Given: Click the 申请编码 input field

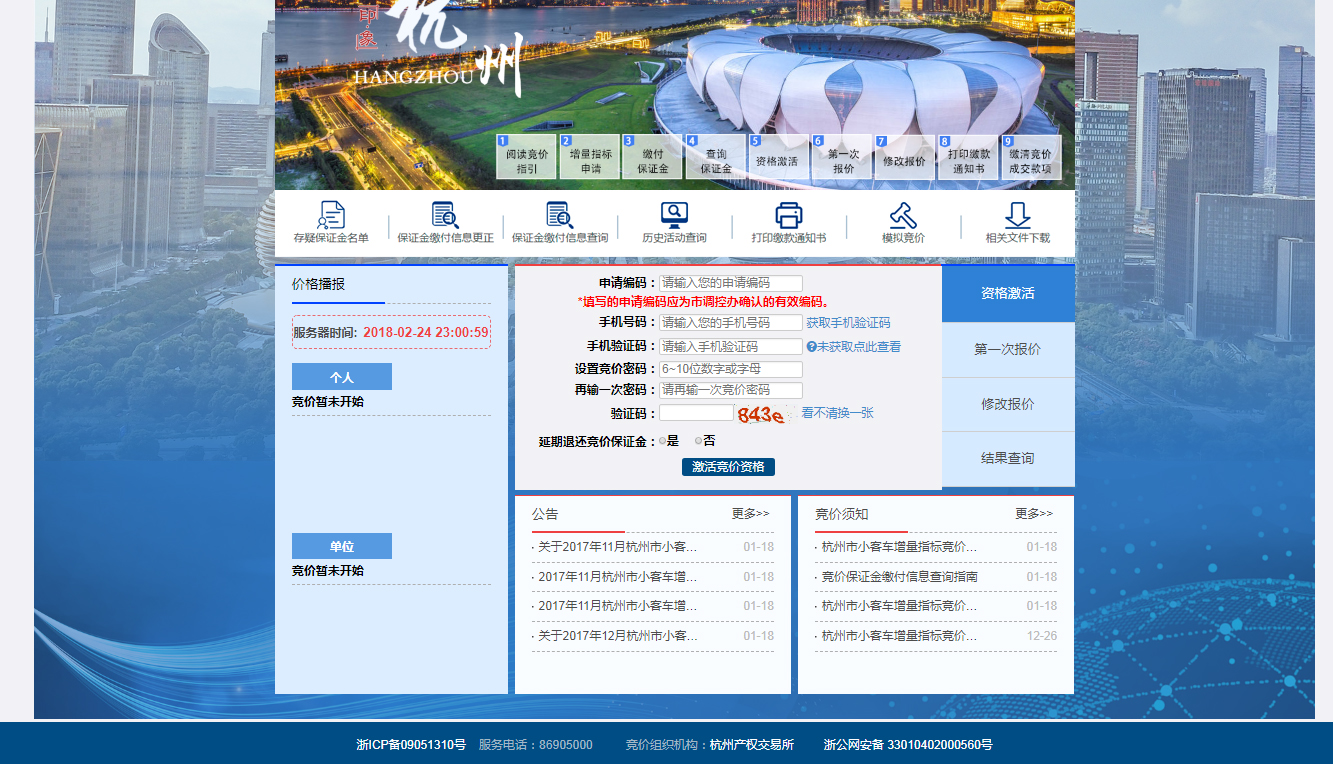Looking at the screenshot, I should [730, 284].
